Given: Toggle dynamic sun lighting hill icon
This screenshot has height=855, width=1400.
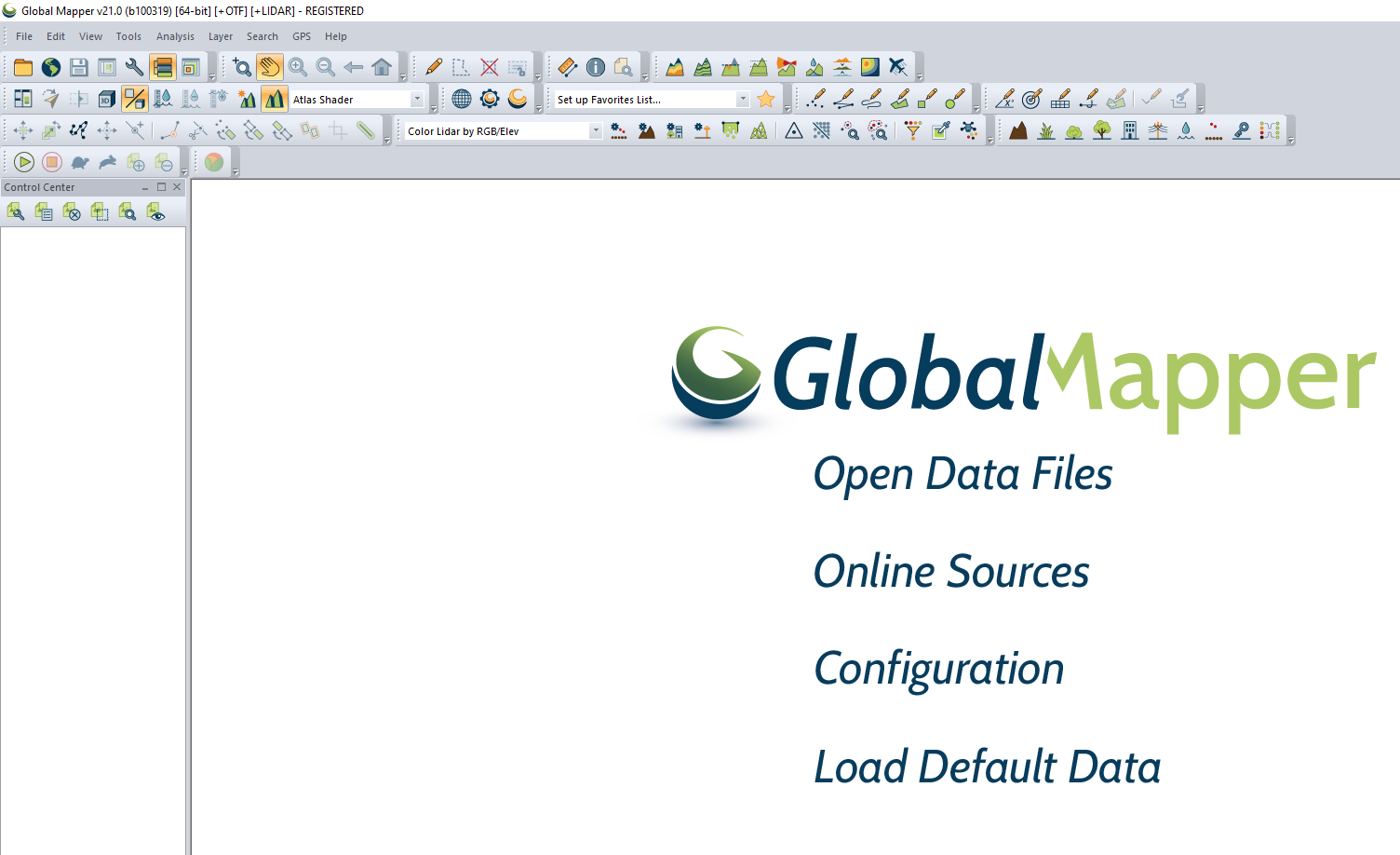Looking at the screenshot, I should click(247, 99).
